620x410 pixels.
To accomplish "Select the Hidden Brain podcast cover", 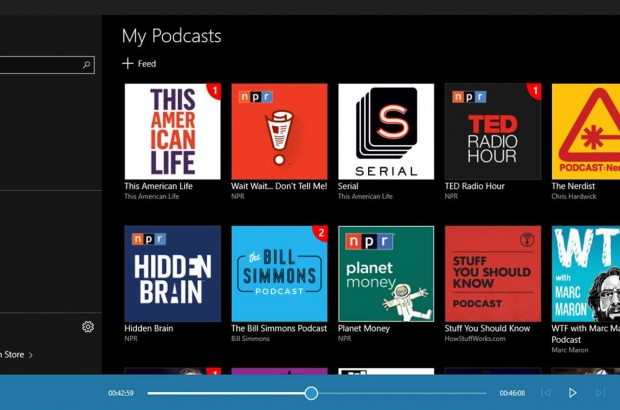I will pyautogui.click(x=172, y=273).
